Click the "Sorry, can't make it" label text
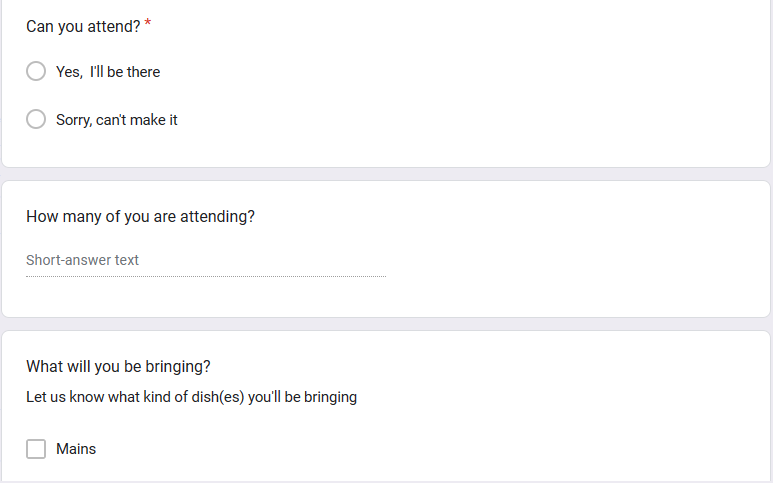This screenshot has width=773, height=483. tap(117, 120)
